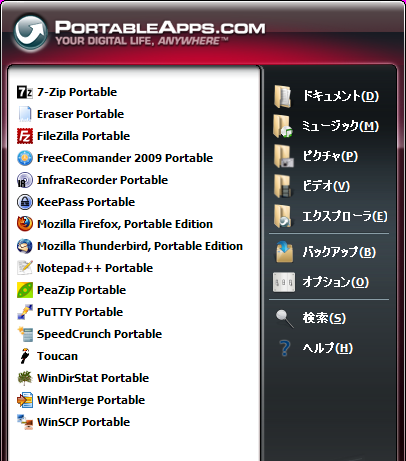Viewport: 406px width, 461px height.
Task: Launch 7-Zip Portable from the list
Action: pos(77,92)
